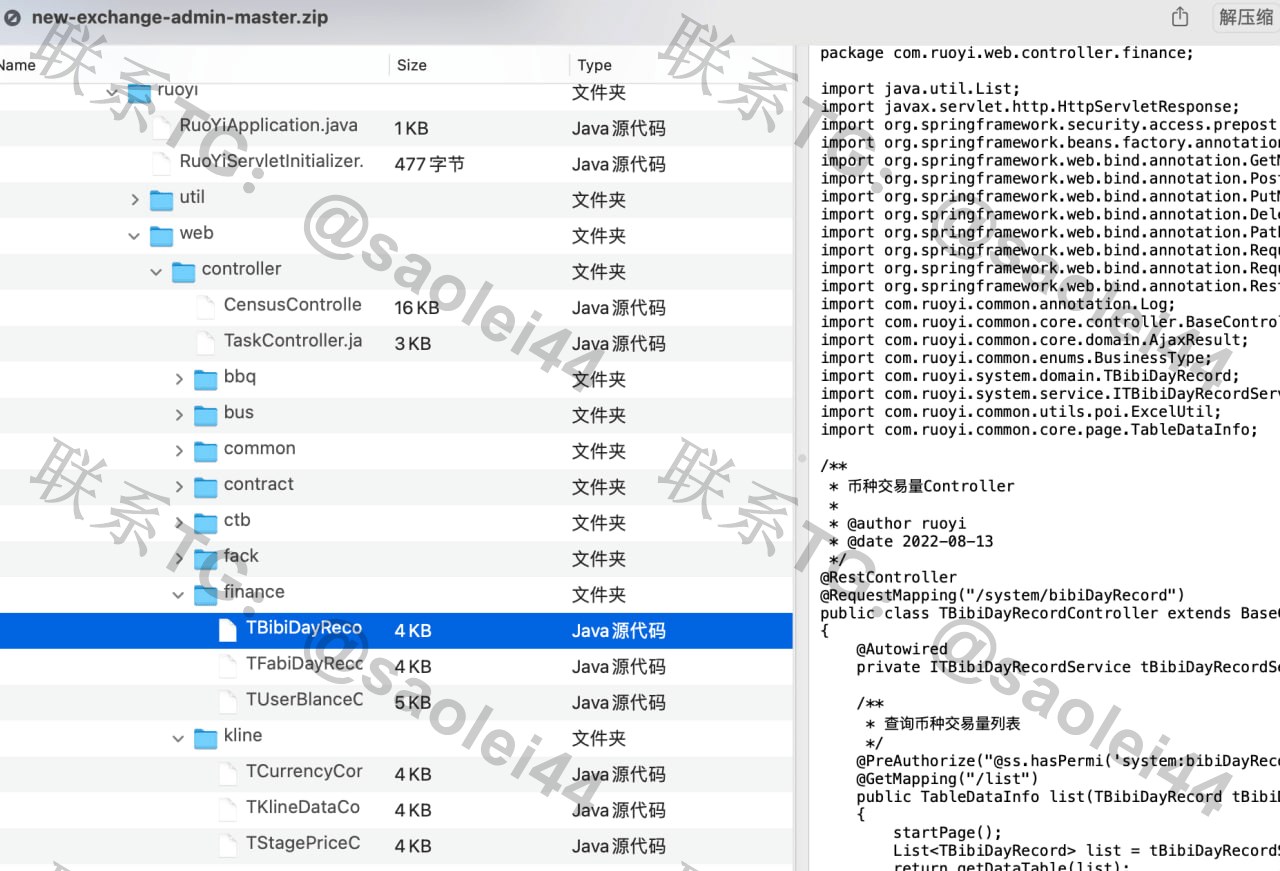
Task: Select the TStagePriceC file icon
Action: (228, 845)
